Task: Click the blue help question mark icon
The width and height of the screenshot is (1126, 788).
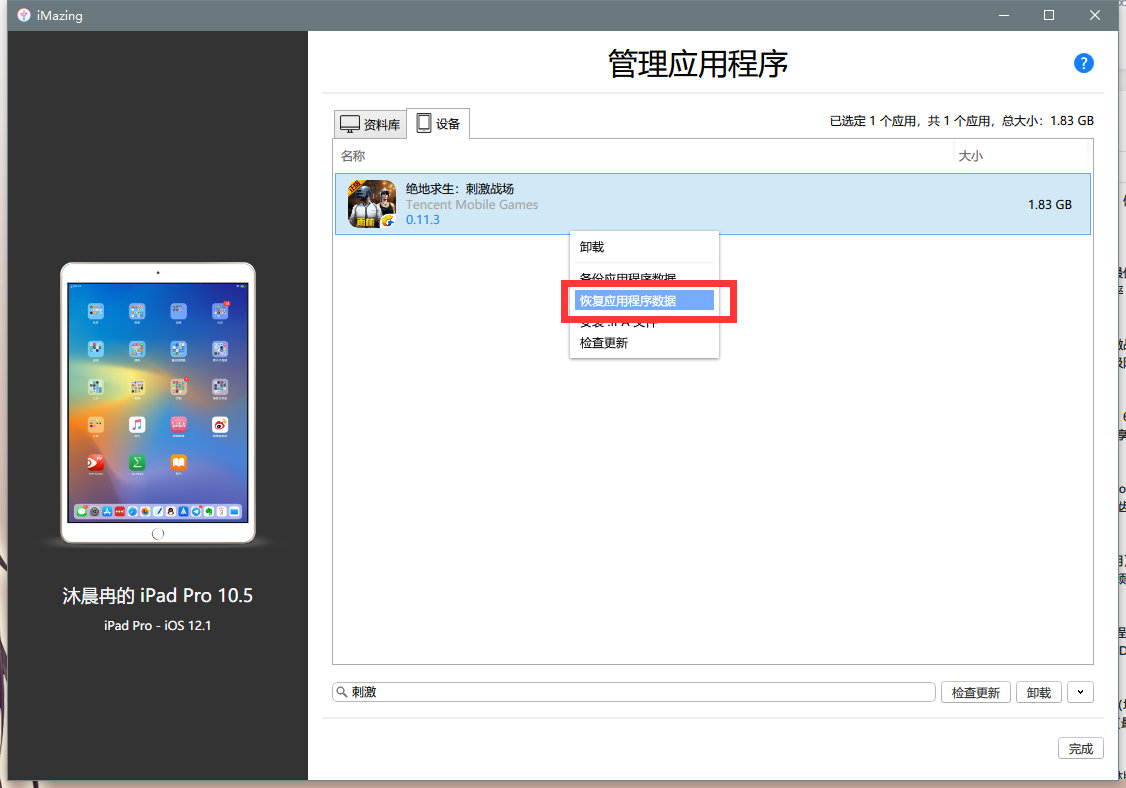Action: [1083, 63]
